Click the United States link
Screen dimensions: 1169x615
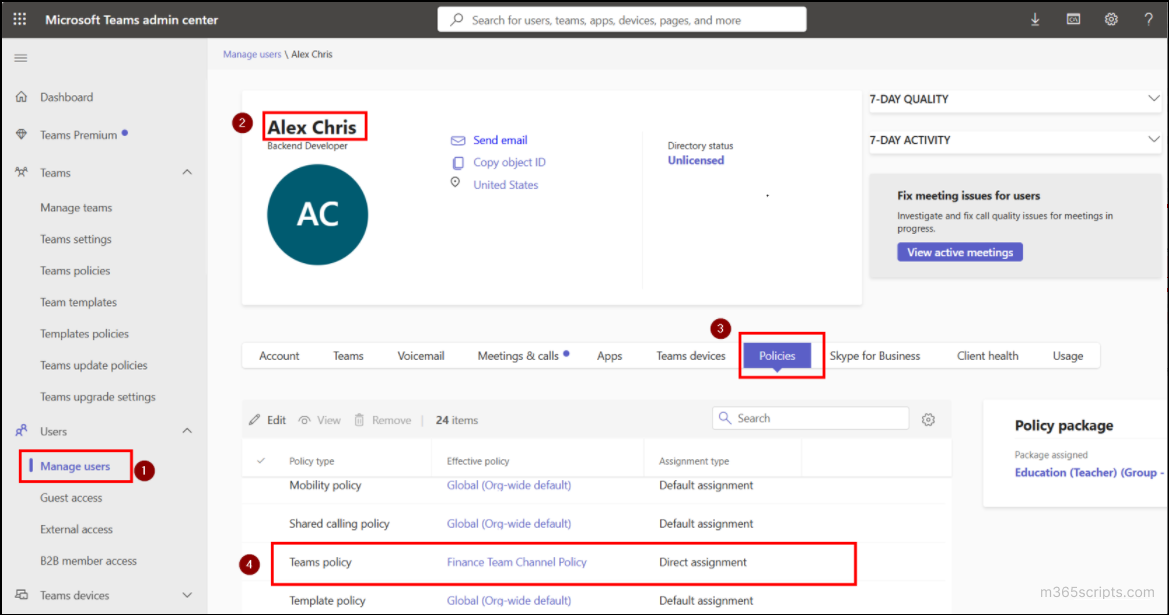(x=505, y=185)
